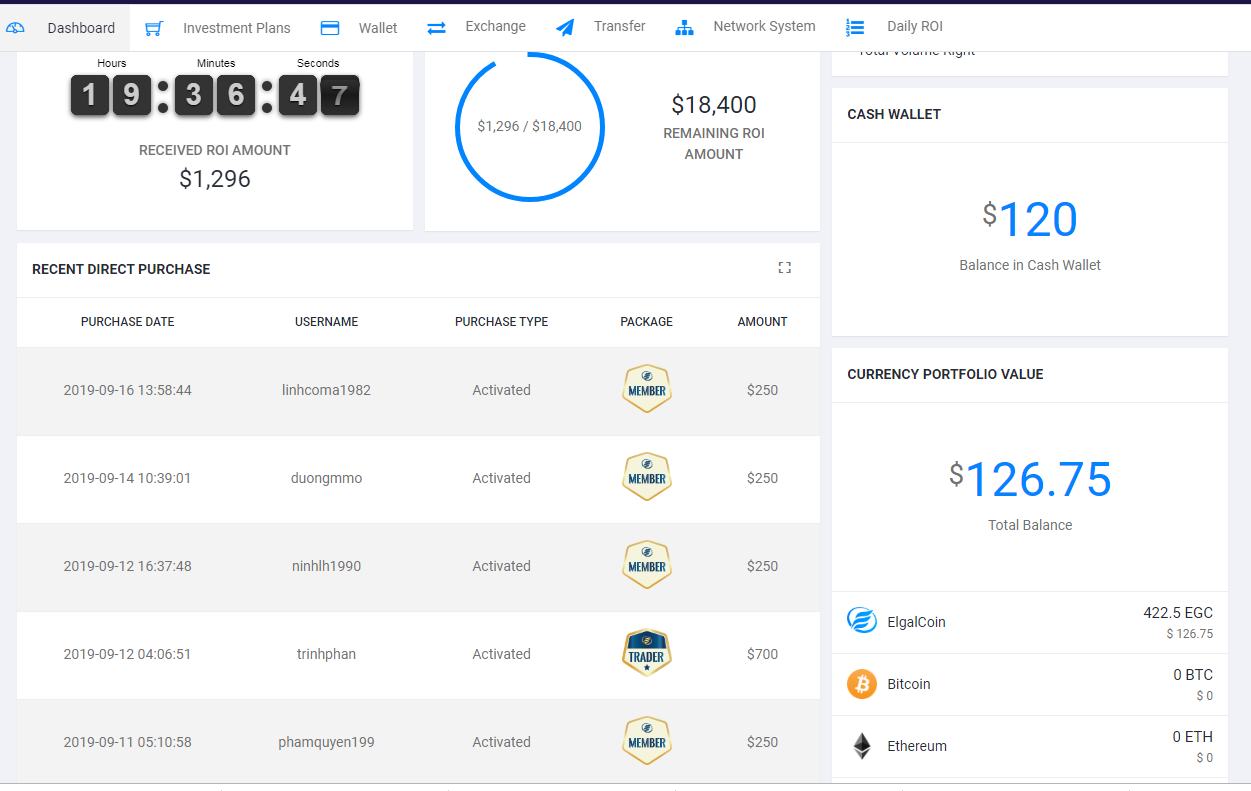Select the username linhcoma1982

coord(326,390)
